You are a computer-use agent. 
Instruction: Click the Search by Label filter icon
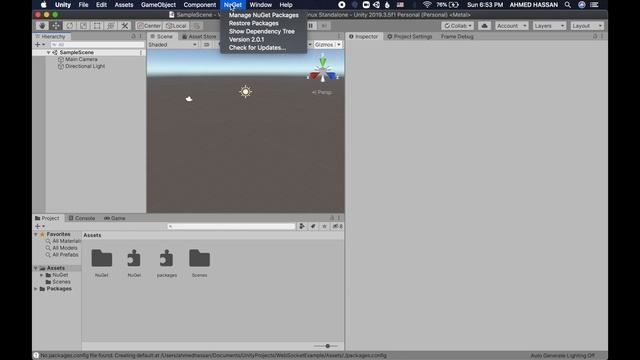point(313,226)
